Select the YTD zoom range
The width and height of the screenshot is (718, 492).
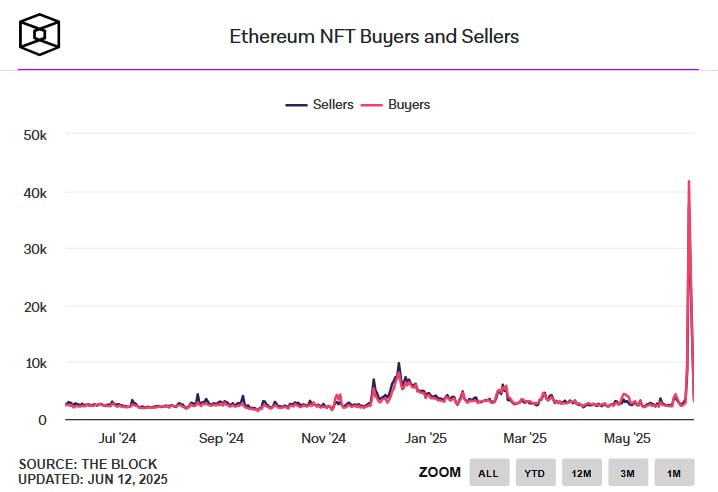click(x=534, y=472)
